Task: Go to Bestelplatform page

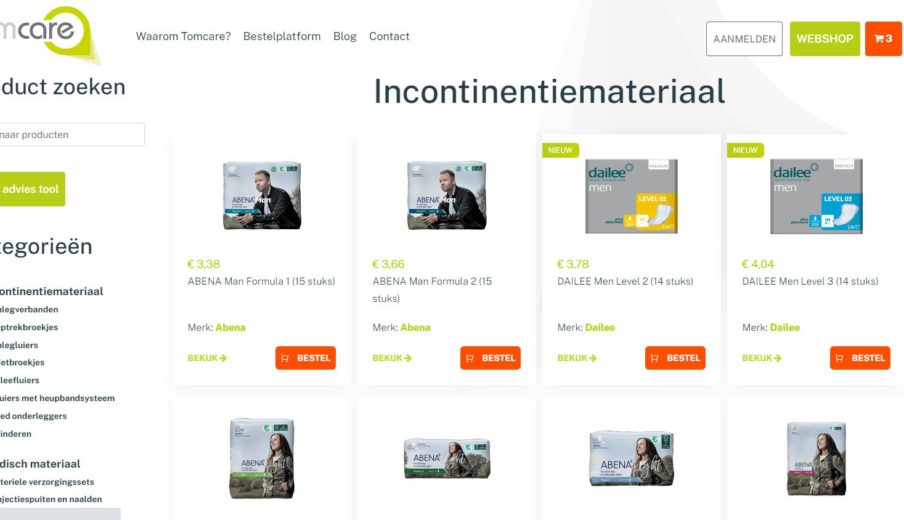Action: [282, 36]
